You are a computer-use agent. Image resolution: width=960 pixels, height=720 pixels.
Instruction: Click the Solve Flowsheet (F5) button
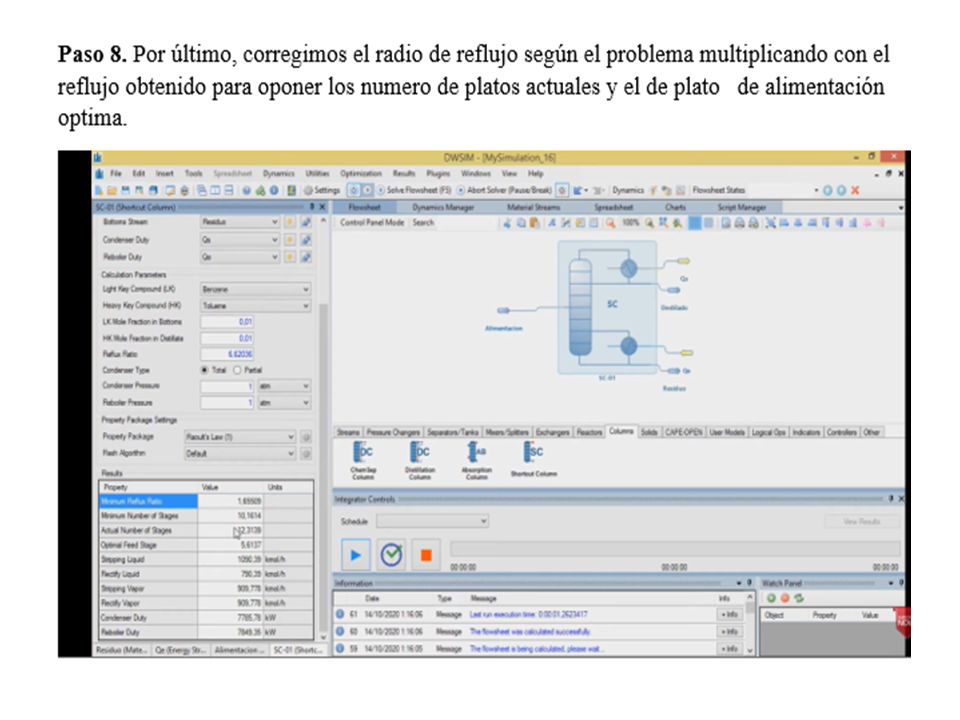pyautogui.click(x=414, y=190)
